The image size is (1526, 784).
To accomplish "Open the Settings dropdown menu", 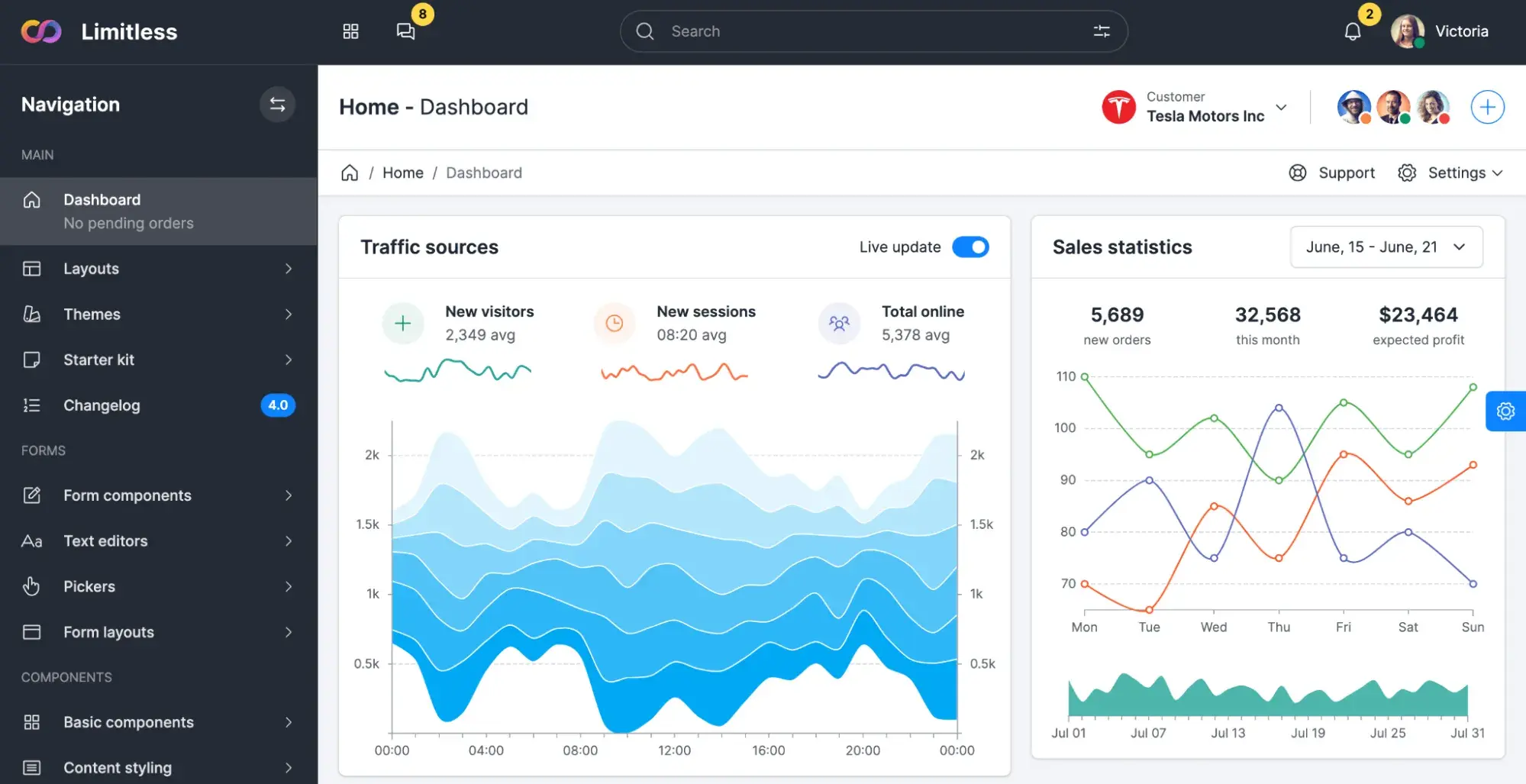I will [x=1450, y=173].
